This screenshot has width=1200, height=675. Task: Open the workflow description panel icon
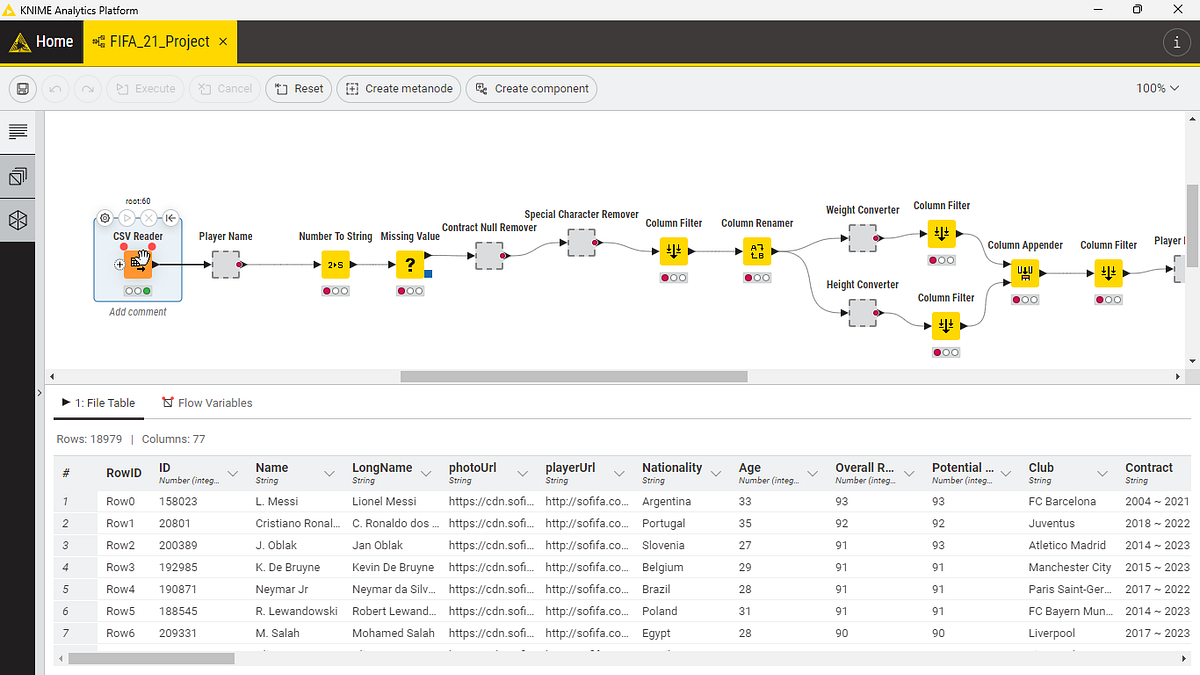point(18,131)
